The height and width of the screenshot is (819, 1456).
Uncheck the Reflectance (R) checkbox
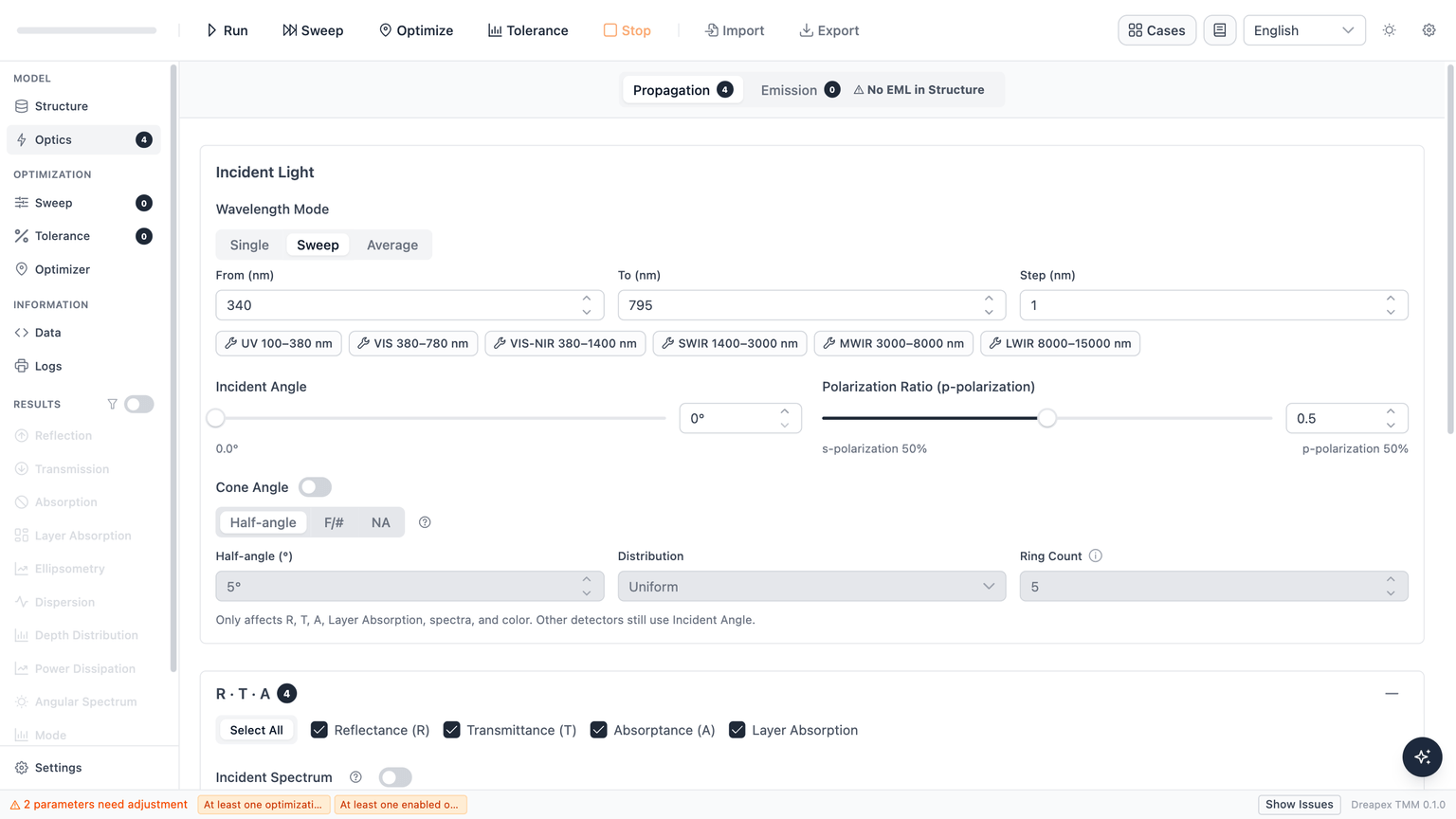point(319,730)
